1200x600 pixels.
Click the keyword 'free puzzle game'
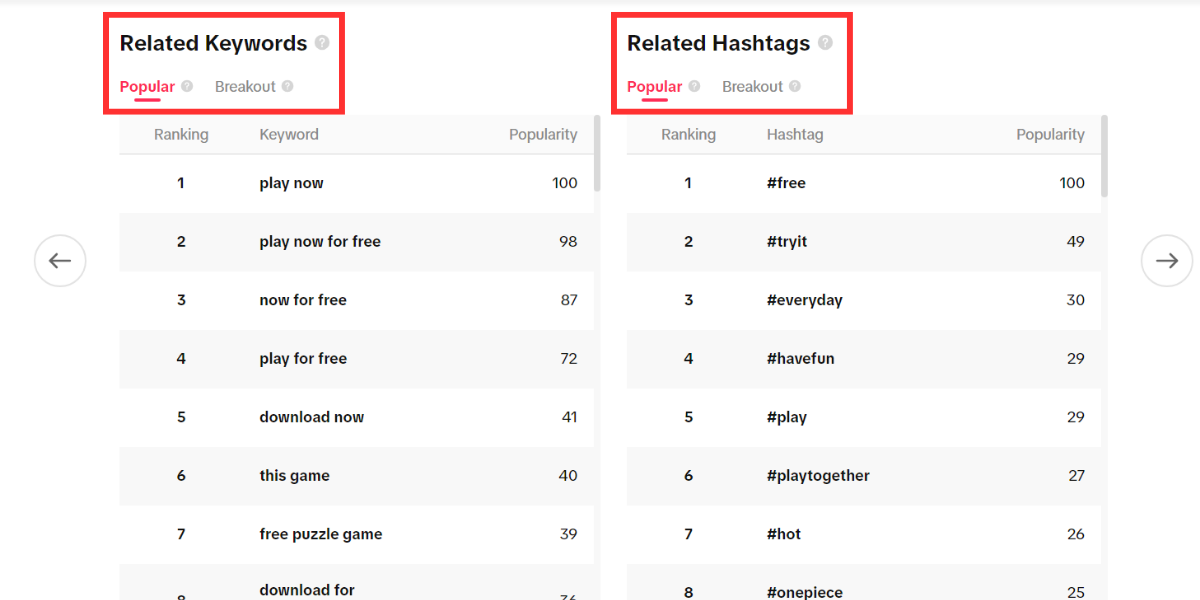point(320,534)
